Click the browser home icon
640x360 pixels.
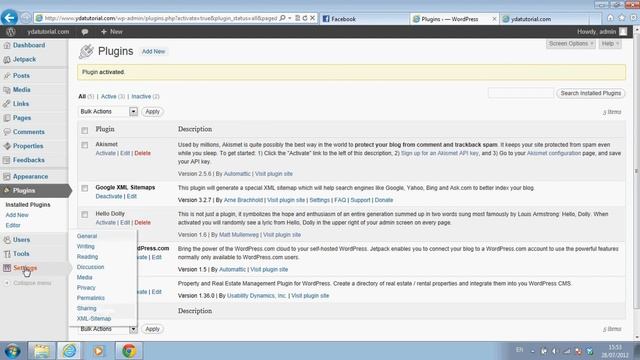click(x=610, y=18)
